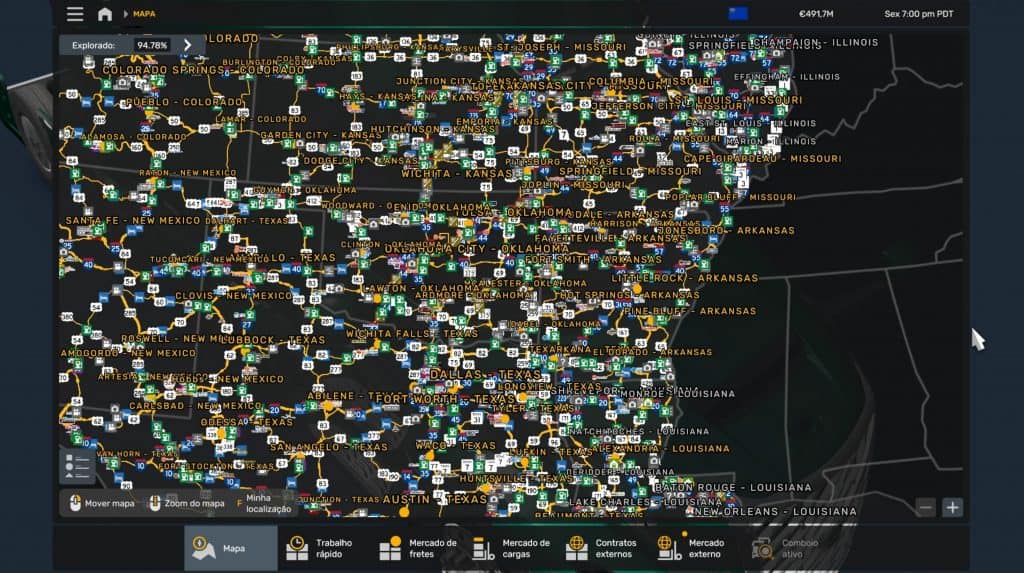Select Austin - Texas city label
The height and width of the screenshot is (573, 1024).
coord(435,499)
